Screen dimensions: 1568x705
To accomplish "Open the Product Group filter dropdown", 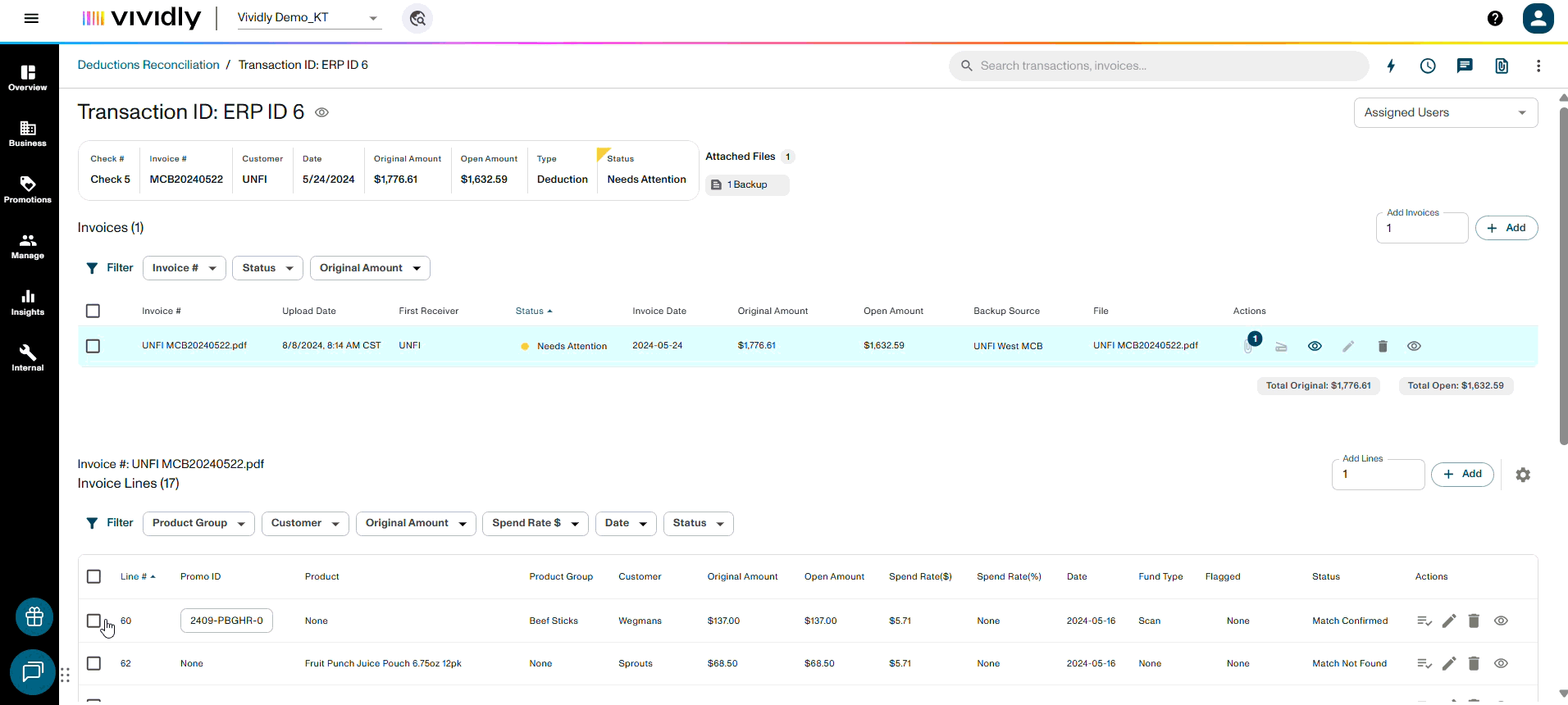I will pyautogui.click(x=198, y=523).
